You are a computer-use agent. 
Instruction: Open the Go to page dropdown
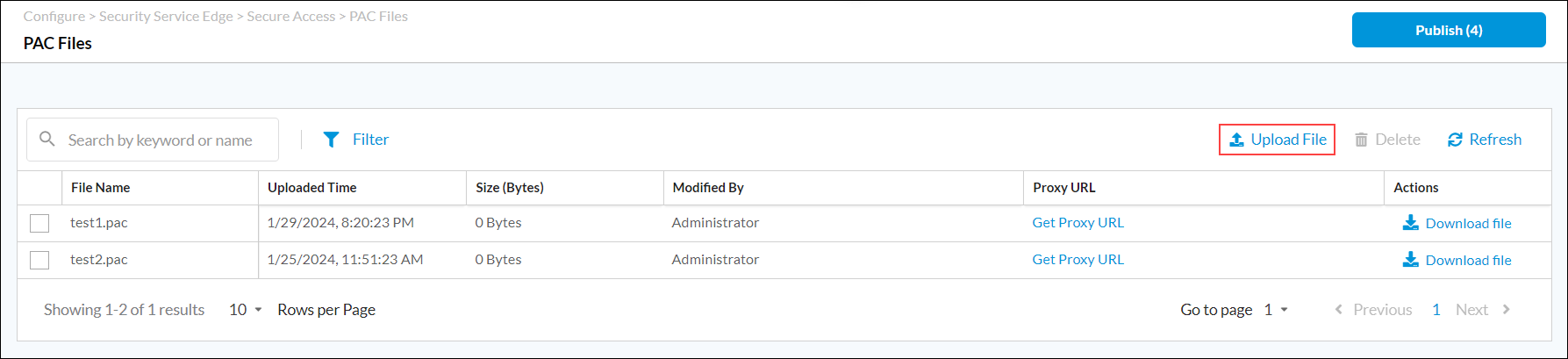[x=1276, y=310]
